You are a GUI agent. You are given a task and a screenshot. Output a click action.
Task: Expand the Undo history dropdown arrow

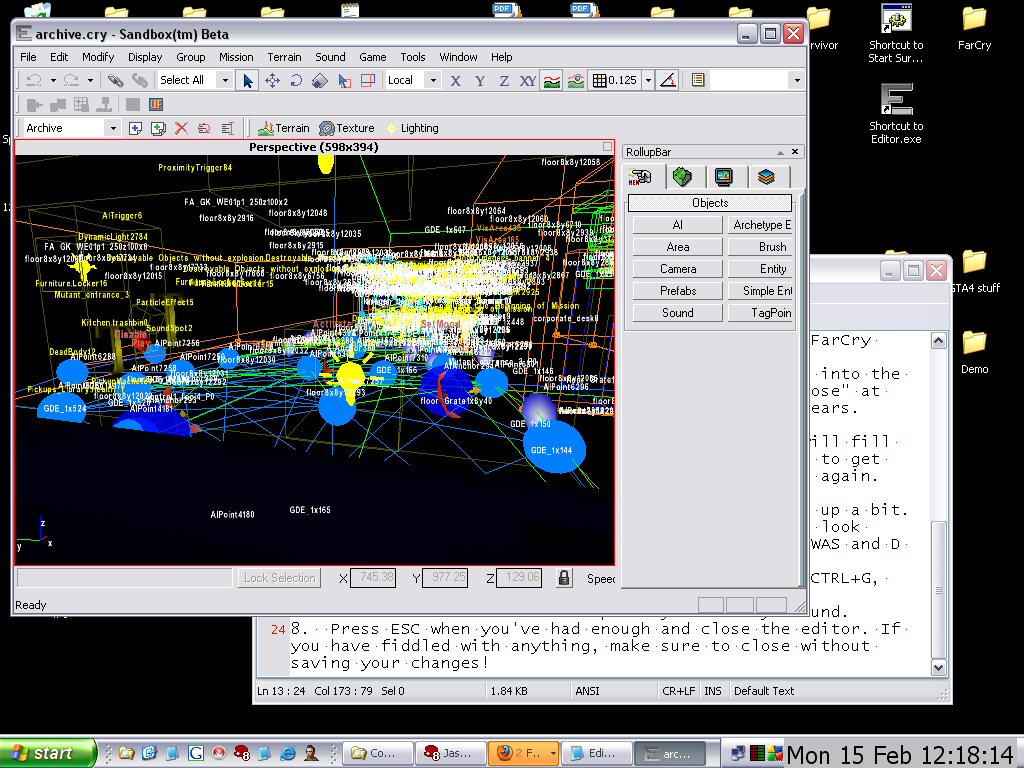[x=53, y=80]
